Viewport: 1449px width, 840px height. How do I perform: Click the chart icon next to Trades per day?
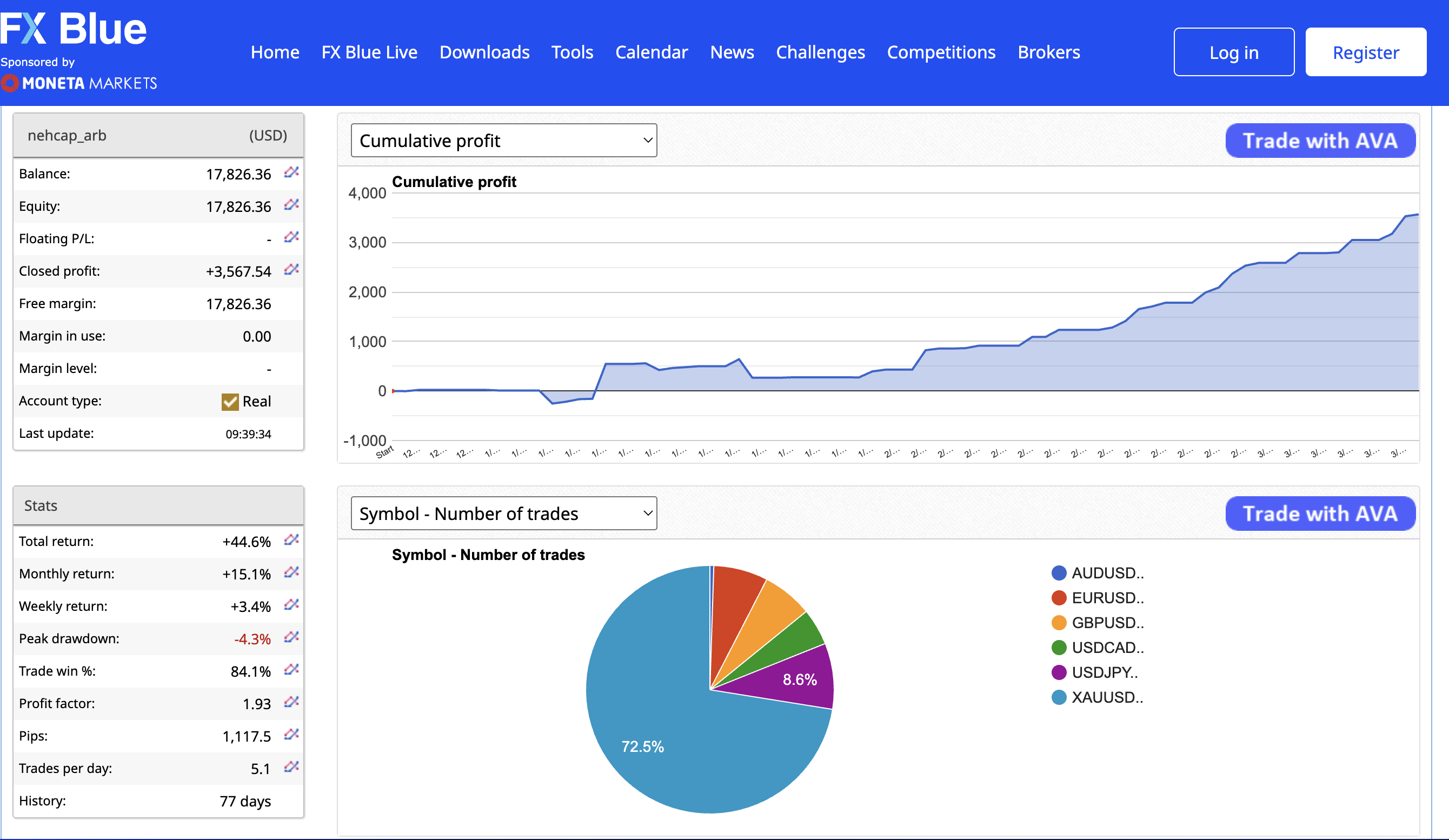coord(291,767)
